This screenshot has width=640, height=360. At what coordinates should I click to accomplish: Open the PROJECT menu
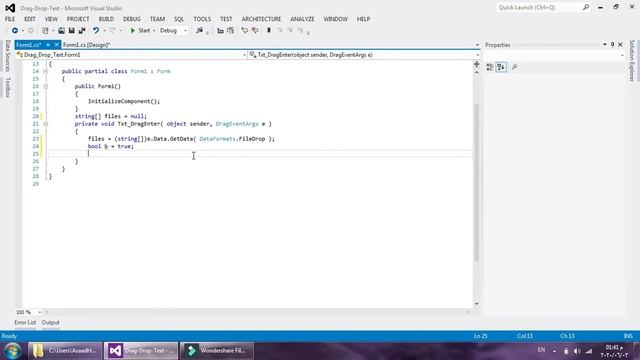pos(78,19)
